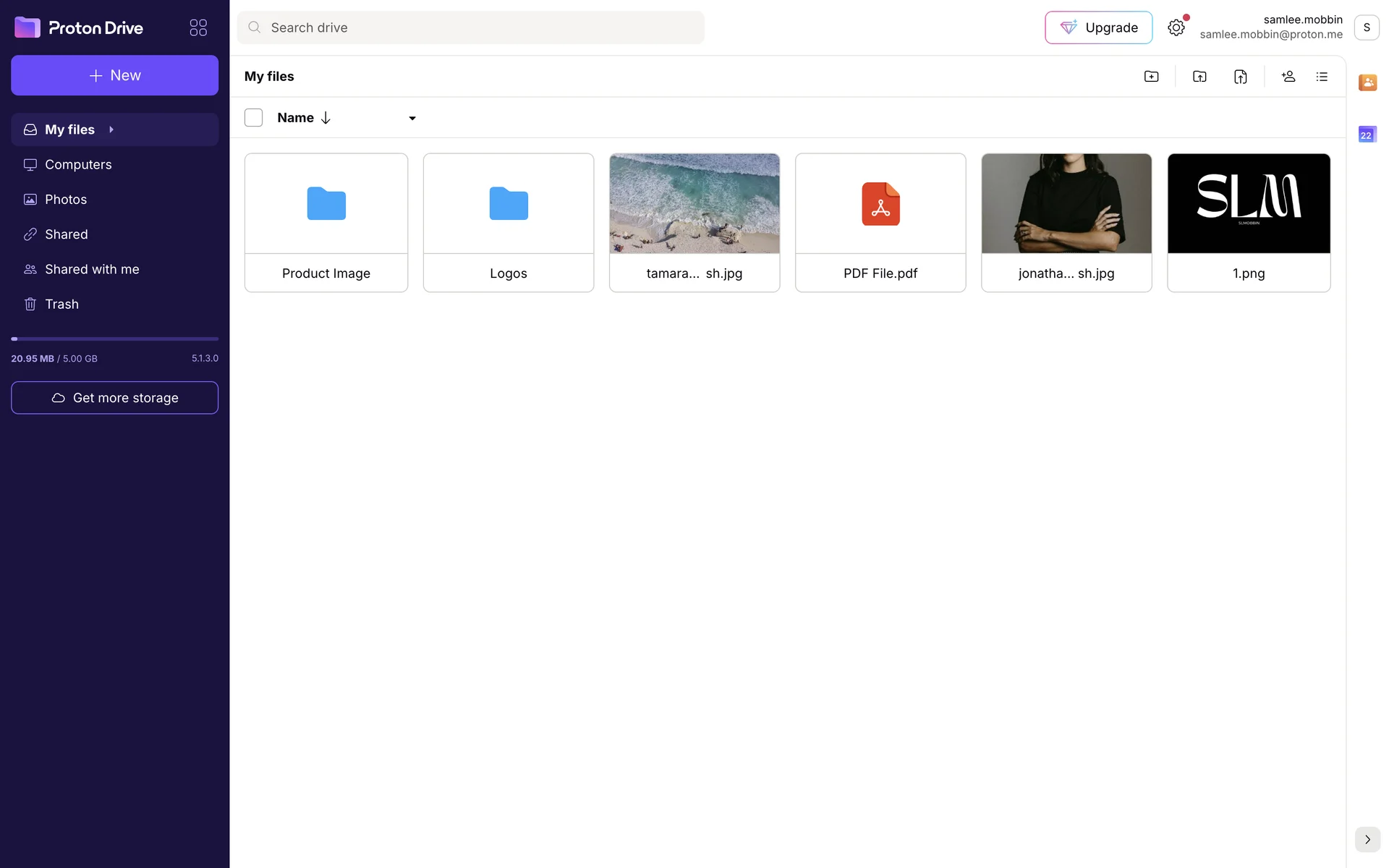
Task: Click the create new folder toolbar icon
Action: pos(1151,77)
